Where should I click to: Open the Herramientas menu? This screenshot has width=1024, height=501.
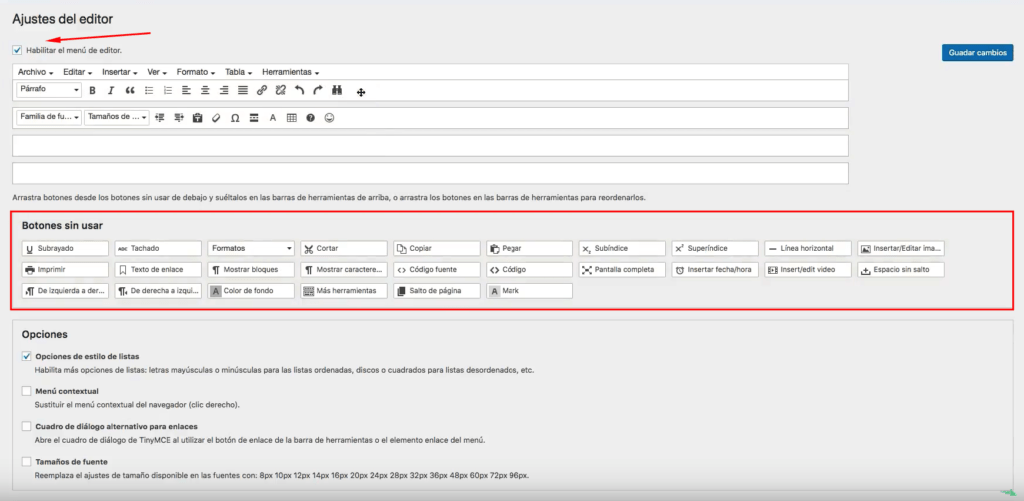point(291,72)
